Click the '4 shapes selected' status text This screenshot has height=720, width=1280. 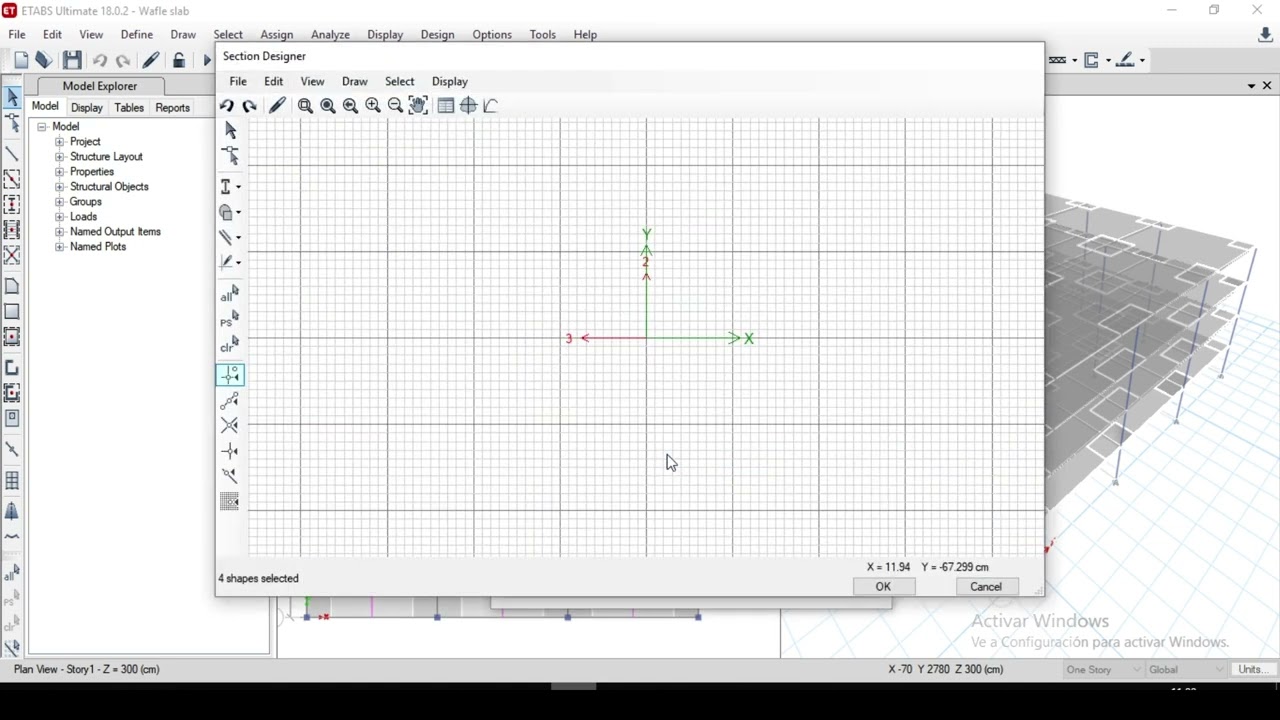(x=258, y=578)
